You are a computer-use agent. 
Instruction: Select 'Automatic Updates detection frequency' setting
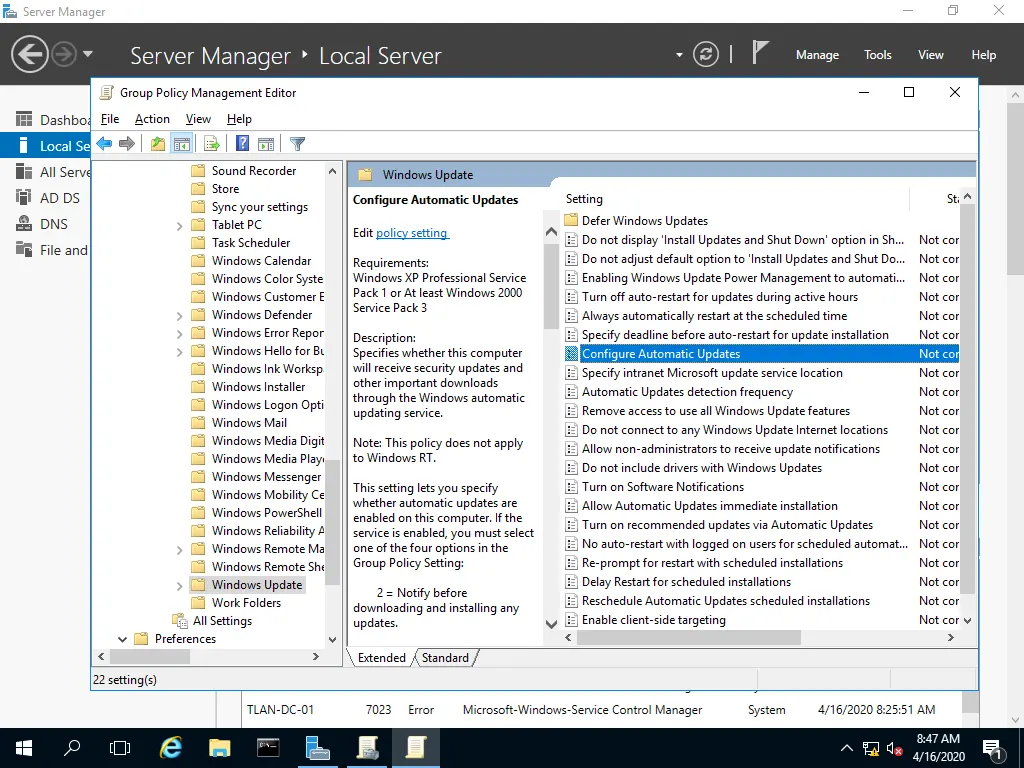(x=687, y=392)
